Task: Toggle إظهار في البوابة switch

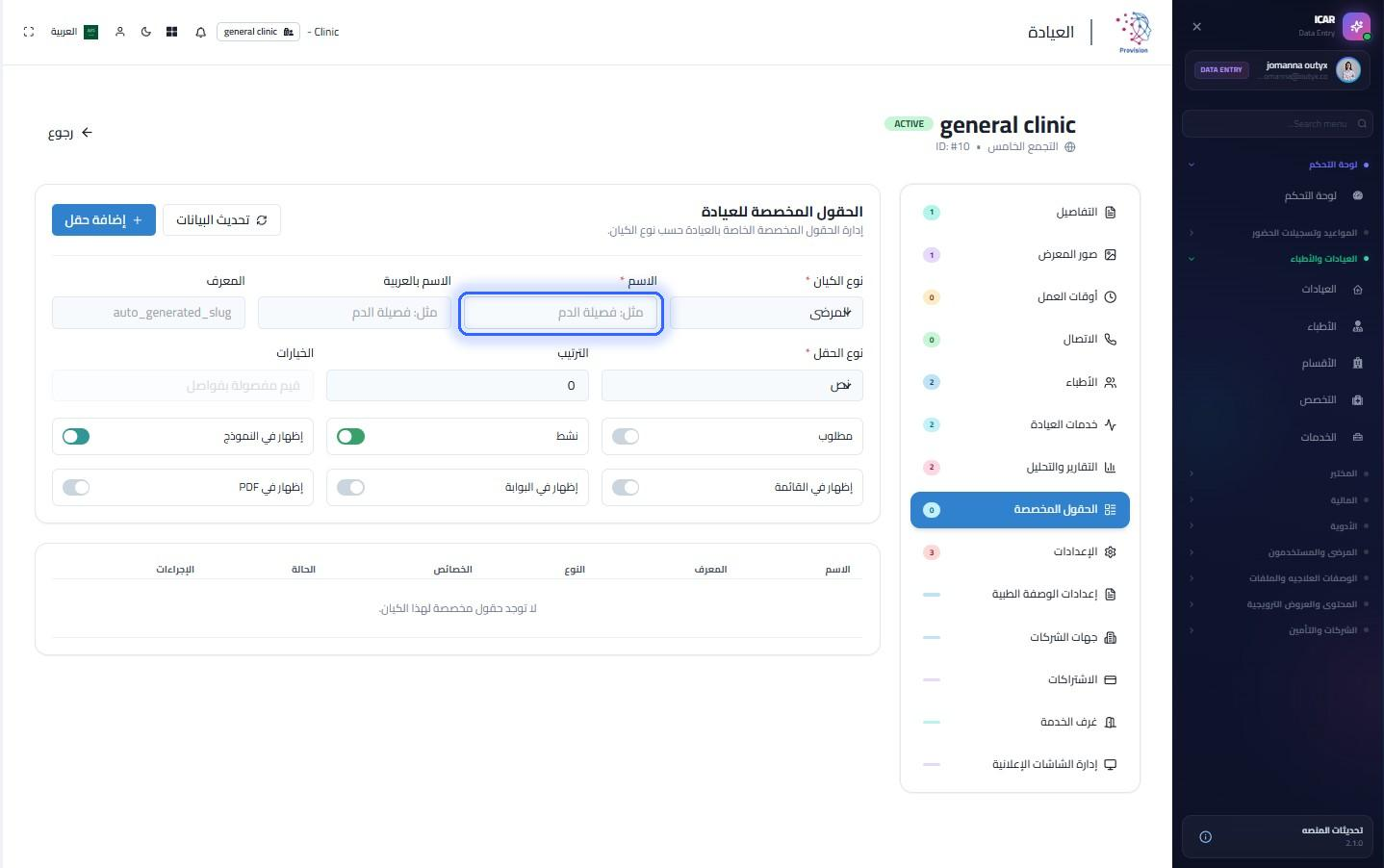Action: tap(351, 487)
